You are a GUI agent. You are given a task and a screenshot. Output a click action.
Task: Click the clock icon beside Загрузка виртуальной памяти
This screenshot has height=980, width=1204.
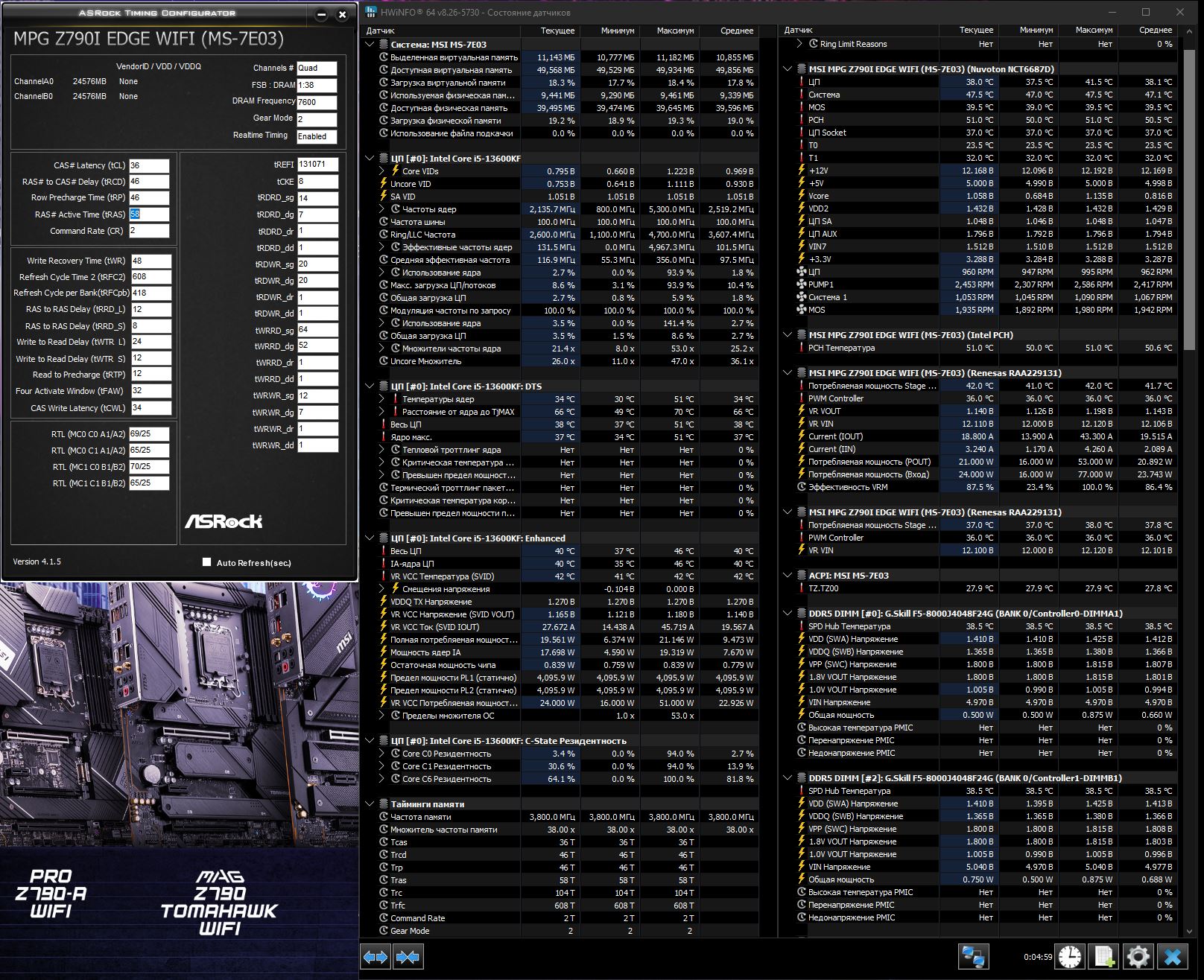click(x=384, y=83)
